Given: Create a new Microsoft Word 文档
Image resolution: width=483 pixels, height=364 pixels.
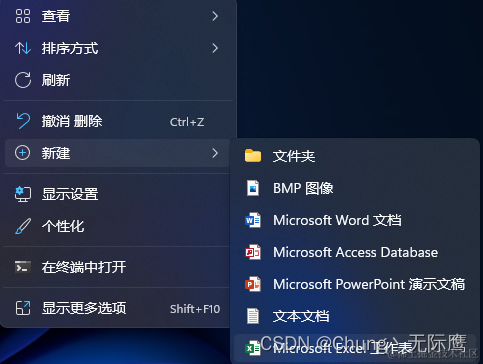Looking at the screenshot, I should [355, 220].
